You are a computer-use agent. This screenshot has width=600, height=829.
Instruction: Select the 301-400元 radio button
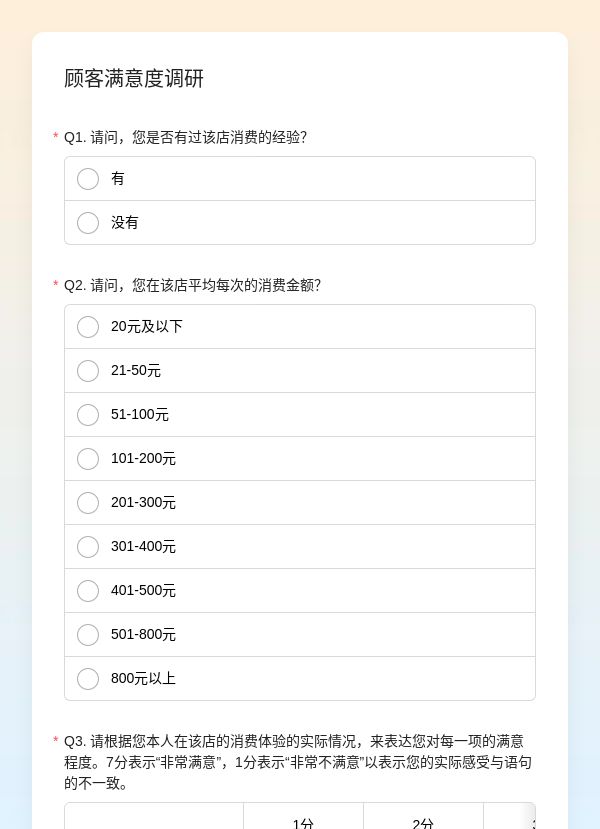click(88, 547)
